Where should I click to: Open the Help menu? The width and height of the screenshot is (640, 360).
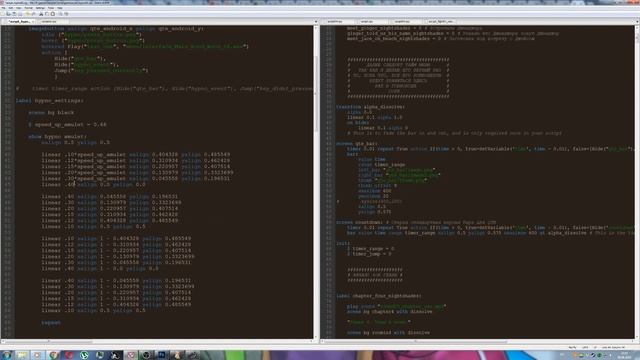60,8
